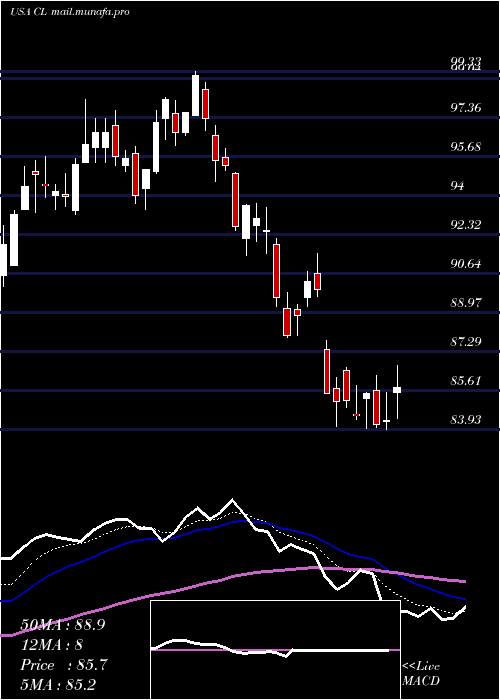
Task: Click the 97.36 price axis label
Action: point(466,107)
